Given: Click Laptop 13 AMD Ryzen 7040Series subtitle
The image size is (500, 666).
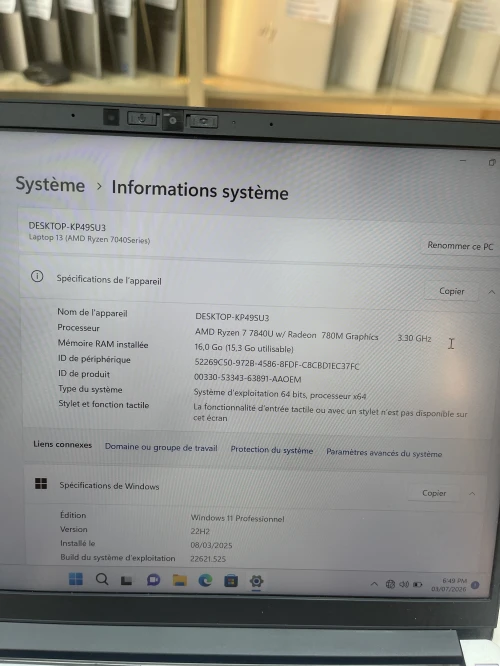Looking at the screenshot, I should tap(89, 239).
